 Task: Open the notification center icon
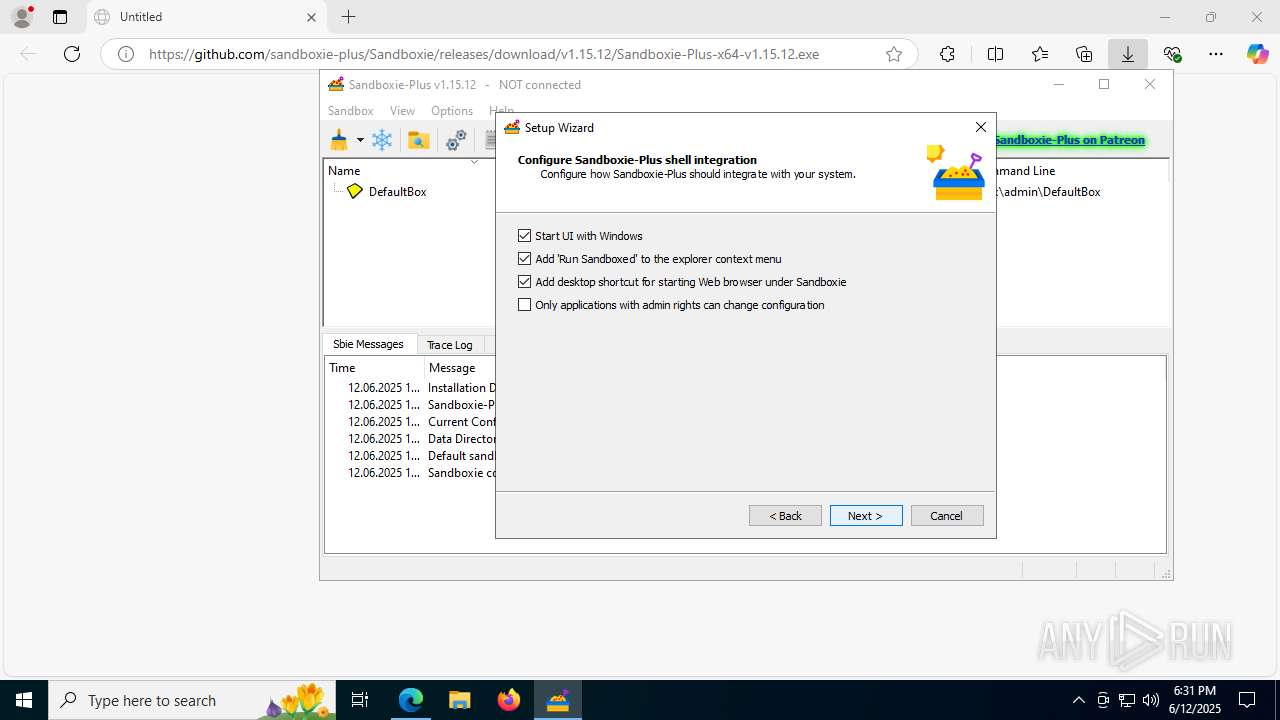pyautogui.click(x=1247, y=700)
